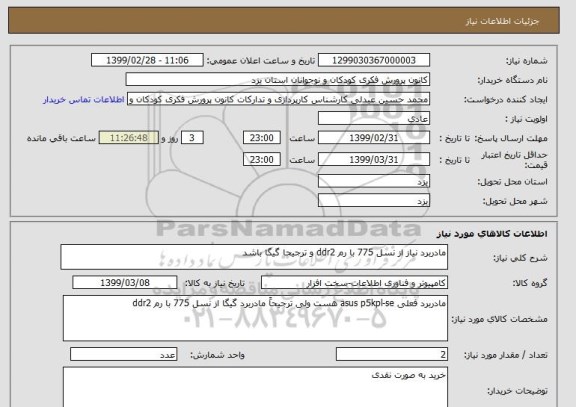
Task: Select the public announcement date field 1399/02/28 - 11:06
Action: (x=147, y=60)
